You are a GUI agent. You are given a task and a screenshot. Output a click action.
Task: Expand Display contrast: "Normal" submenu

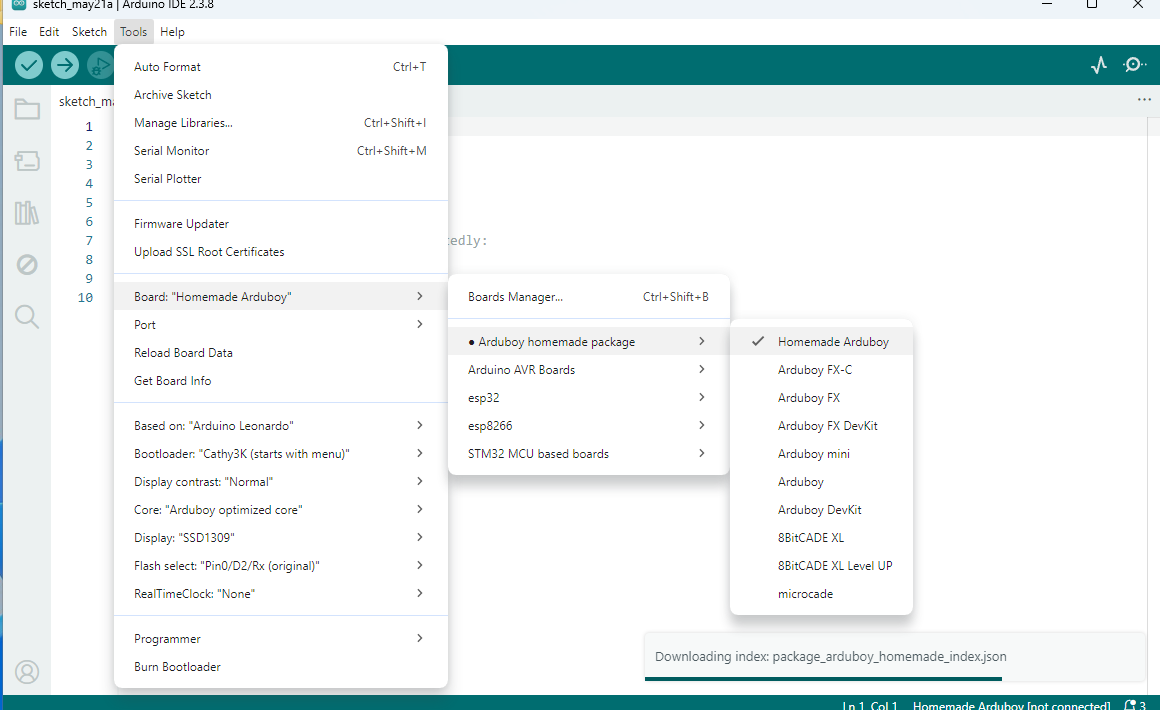(281, 482)
